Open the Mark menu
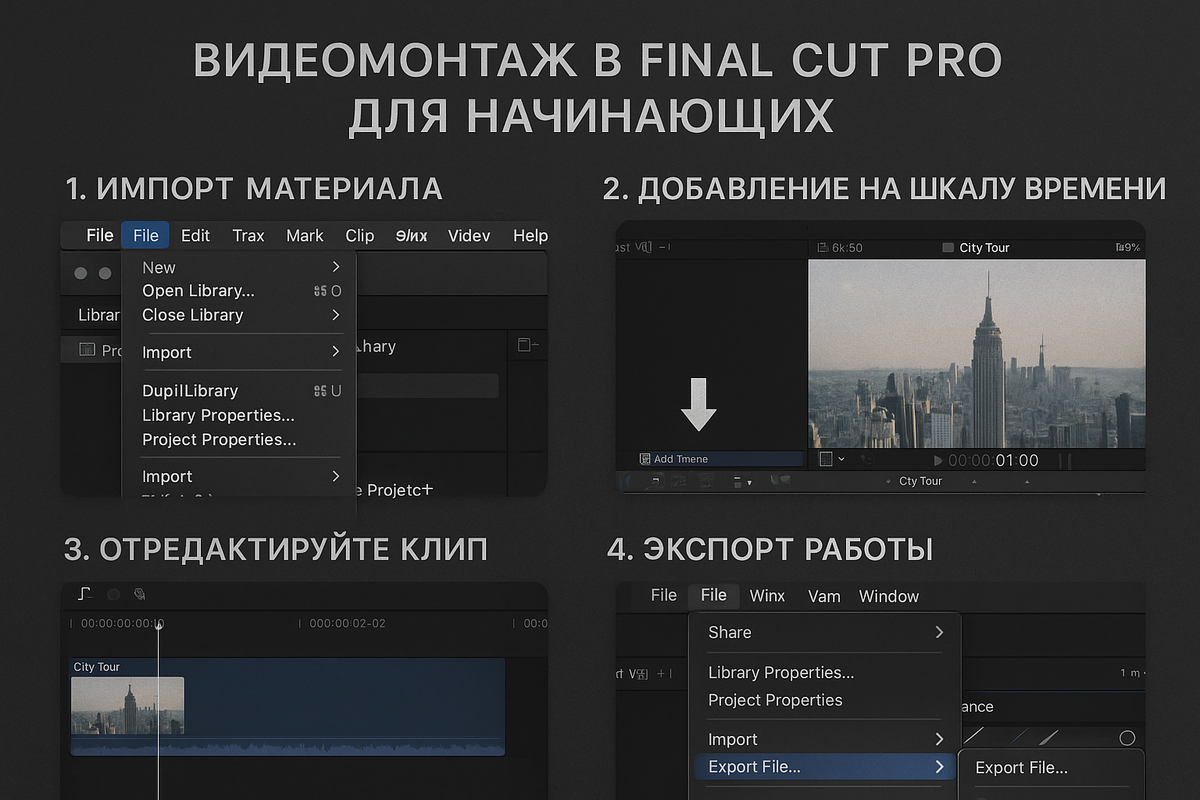Screen dimensions: 1200x800 (x=304, y=235)
